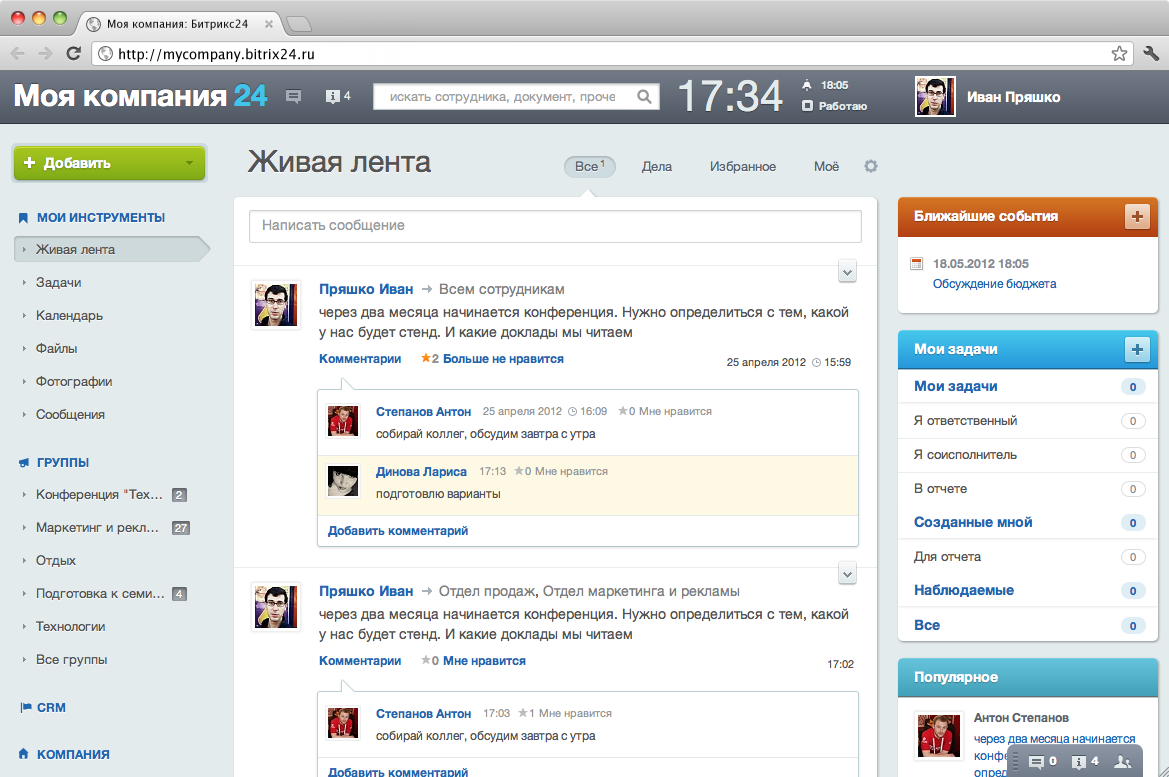1169x777 pixels.
Task: Add a new upcoming event plus
Action: click(1137, 216)
